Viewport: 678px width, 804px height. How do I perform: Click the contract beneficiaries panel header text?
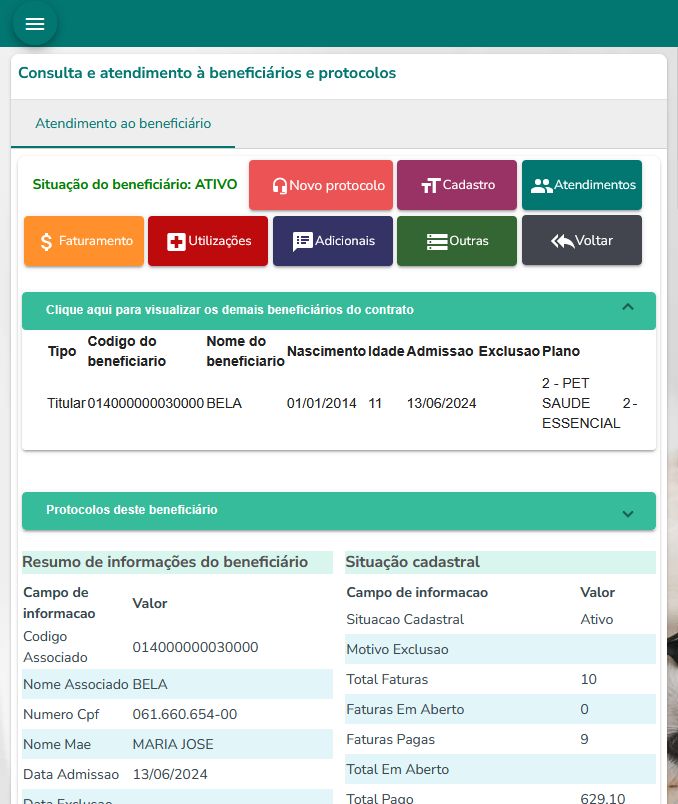pyautogui.click(x=230, y=310)
